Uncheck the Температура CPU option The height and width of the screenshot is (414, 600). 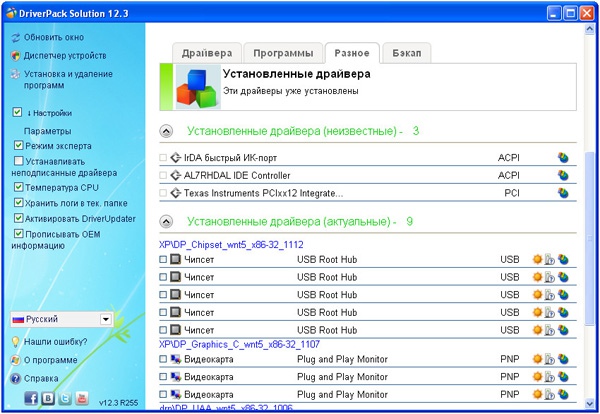pos(19,187)
